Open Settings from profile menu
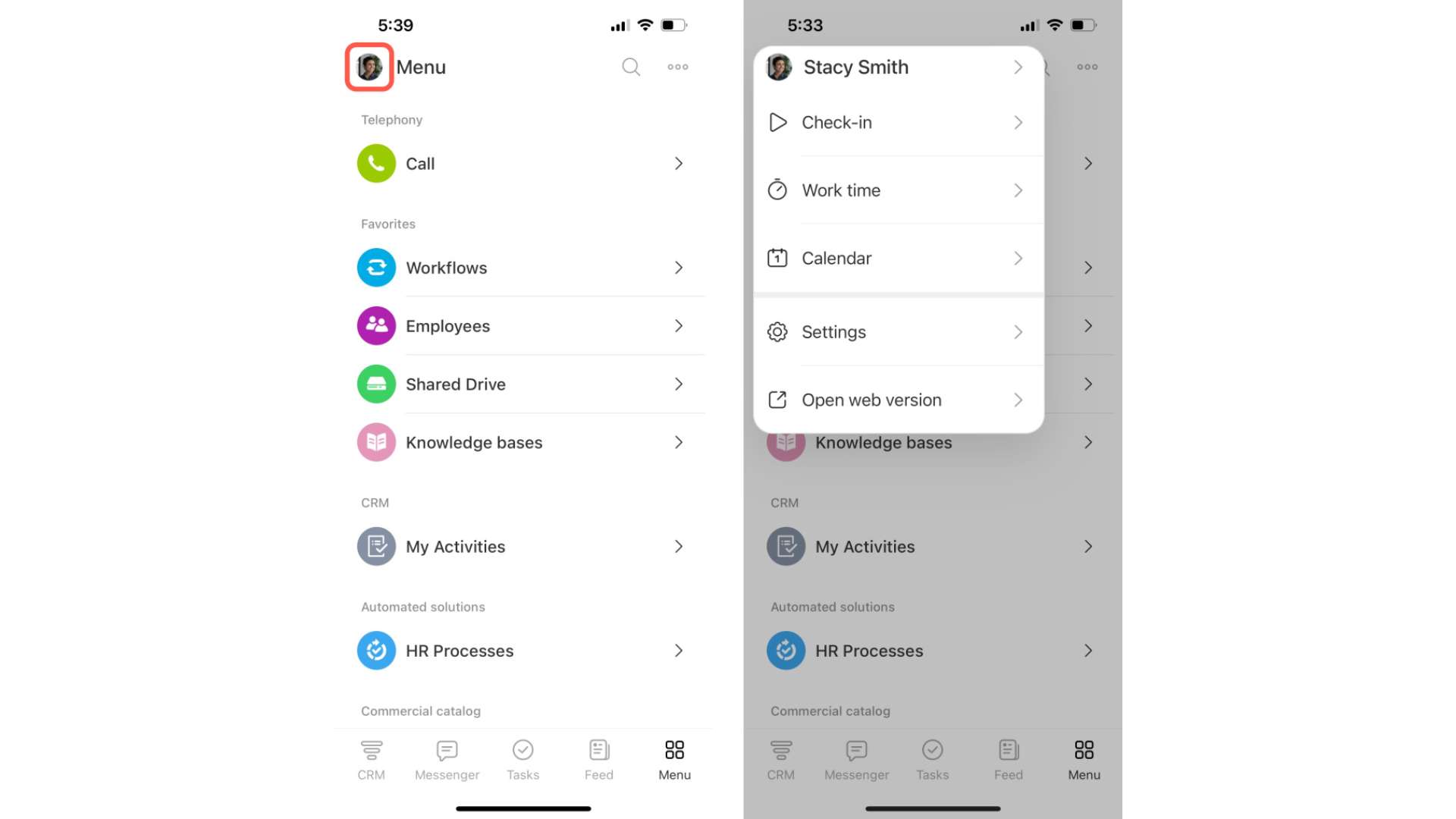Image resolution: width=1456 pixels, height=819 pixels. coord(897,331)
